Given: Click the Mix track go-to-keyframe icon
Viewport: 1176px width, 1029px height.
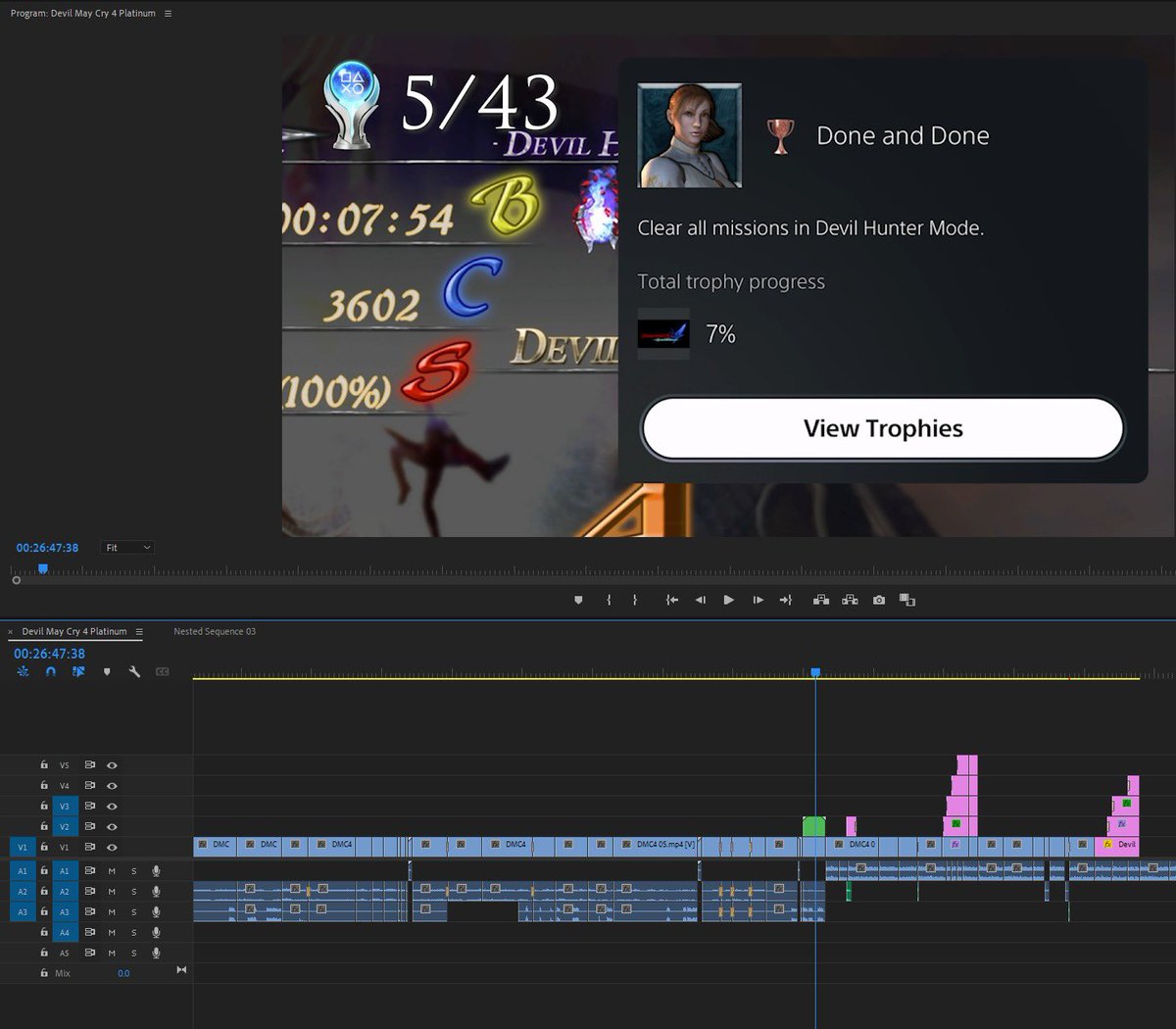Looking at the screenshot, I should coord(181,970).
